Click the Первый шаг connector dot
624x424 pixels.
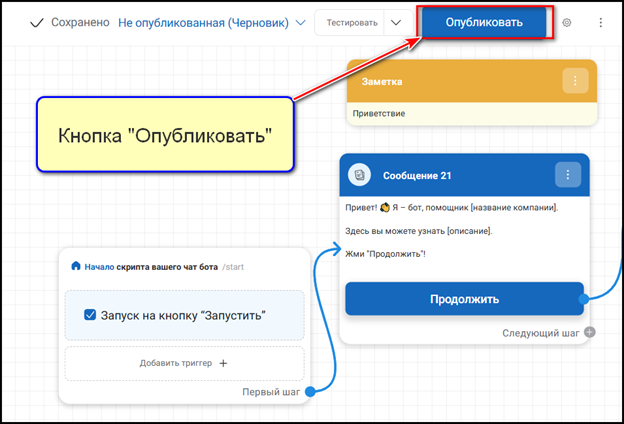coord(309,391)
